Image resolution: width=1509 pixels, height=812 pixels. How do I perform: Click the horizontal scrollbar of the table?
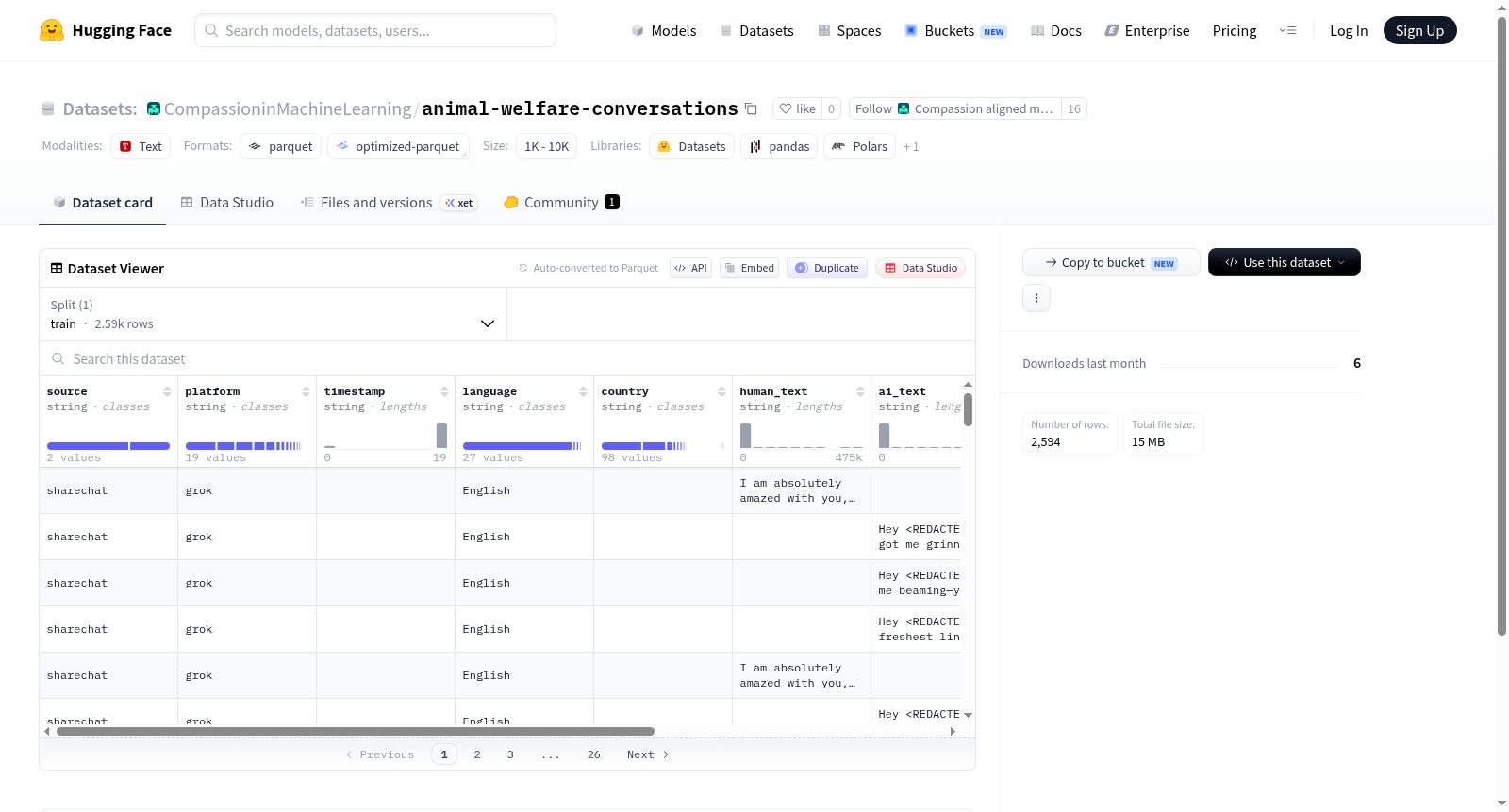pos(356,731)
